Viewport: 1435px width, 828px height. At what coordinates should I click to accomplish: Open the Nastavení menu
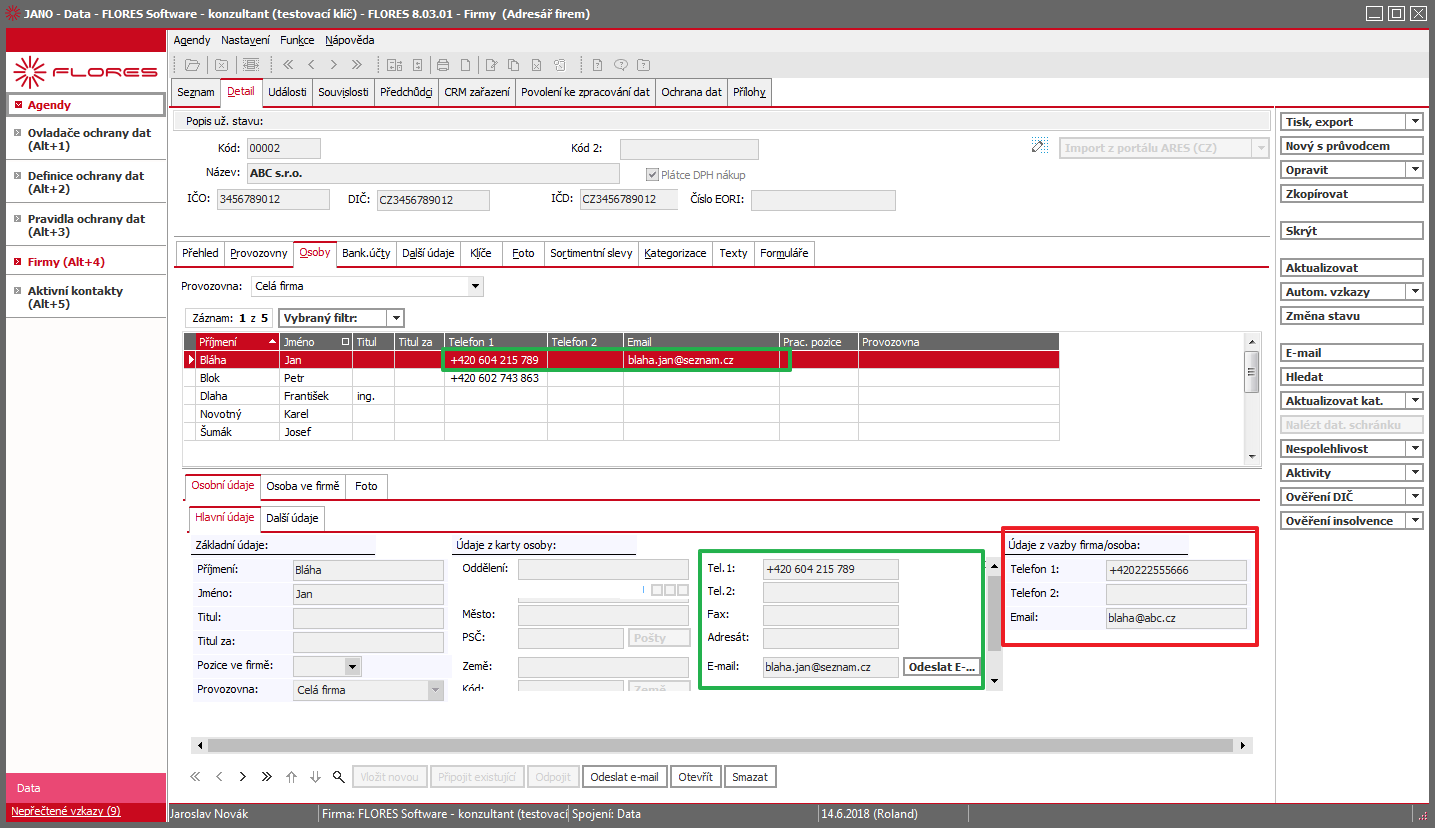(245, 40)
